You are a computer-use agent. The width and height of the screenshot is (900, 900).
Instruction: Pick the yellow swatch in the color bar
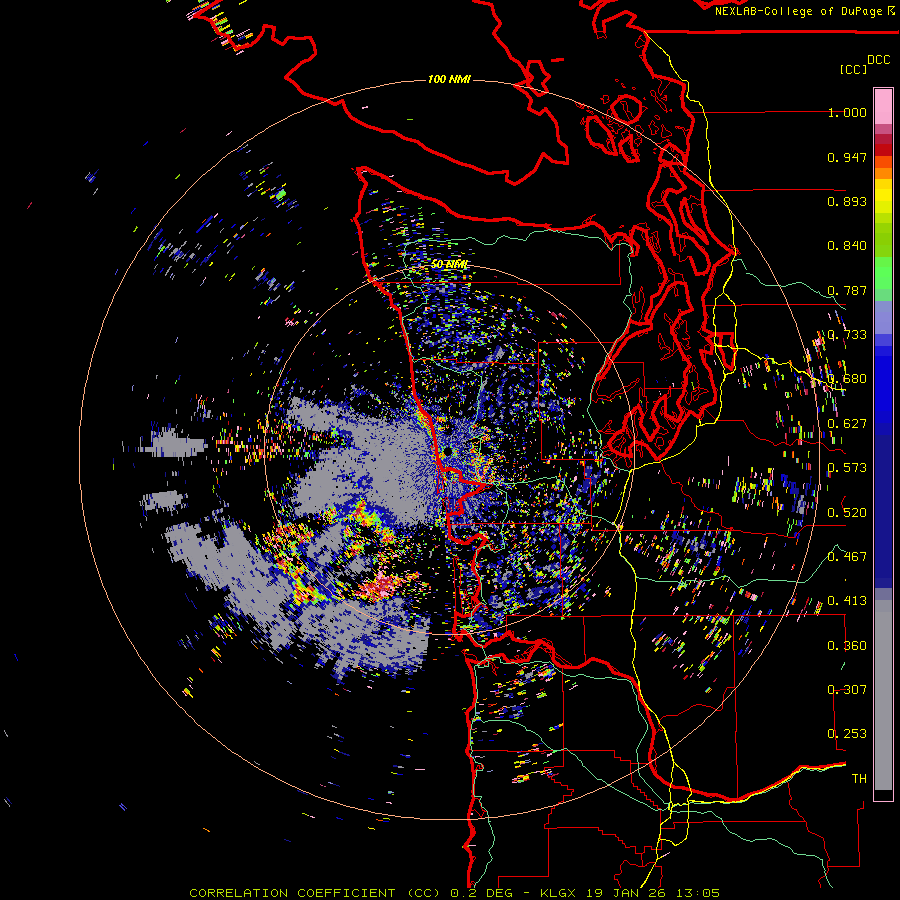[883, 196]
